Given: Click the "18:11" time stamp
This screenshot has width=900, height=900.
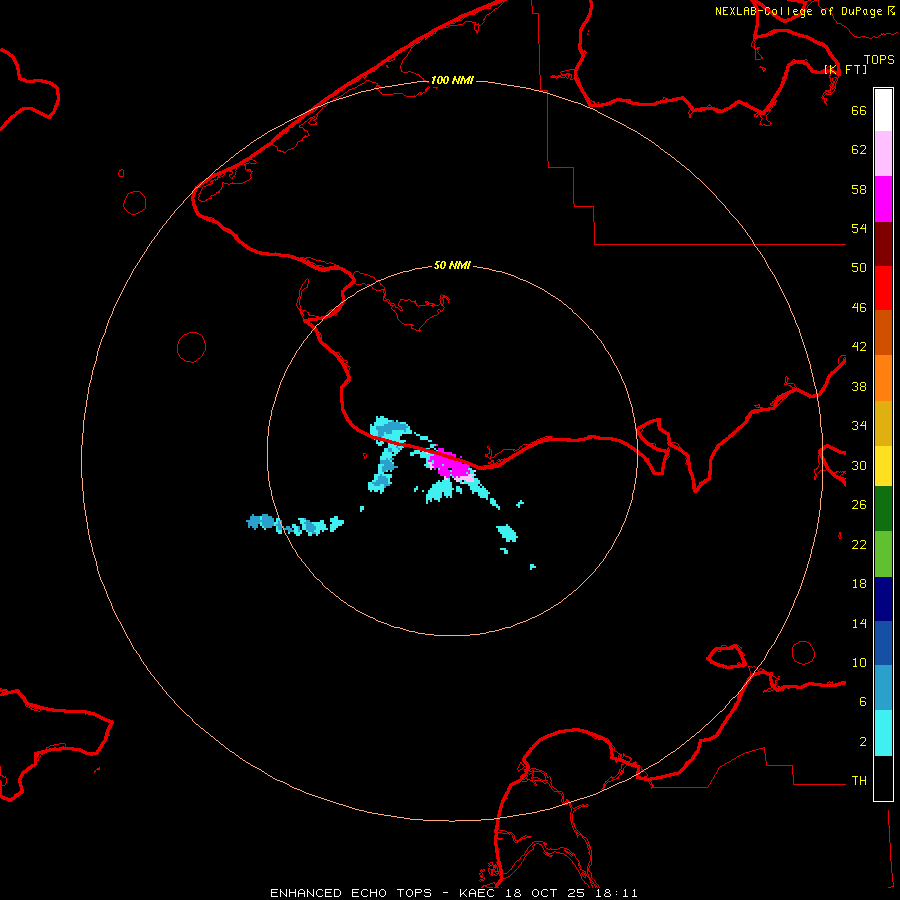Looking at the screenshot, I should tap(615, 893).
